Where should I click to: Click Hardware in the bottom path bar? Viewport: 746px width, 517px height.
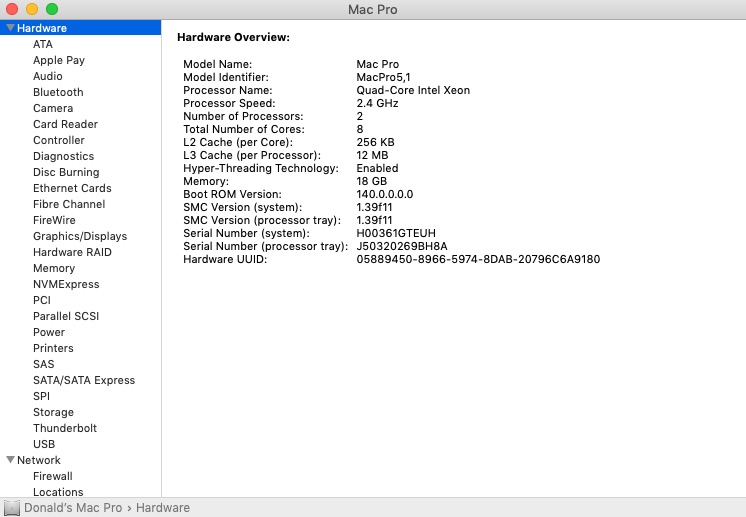pyautogui.click(x=163, y=508)
